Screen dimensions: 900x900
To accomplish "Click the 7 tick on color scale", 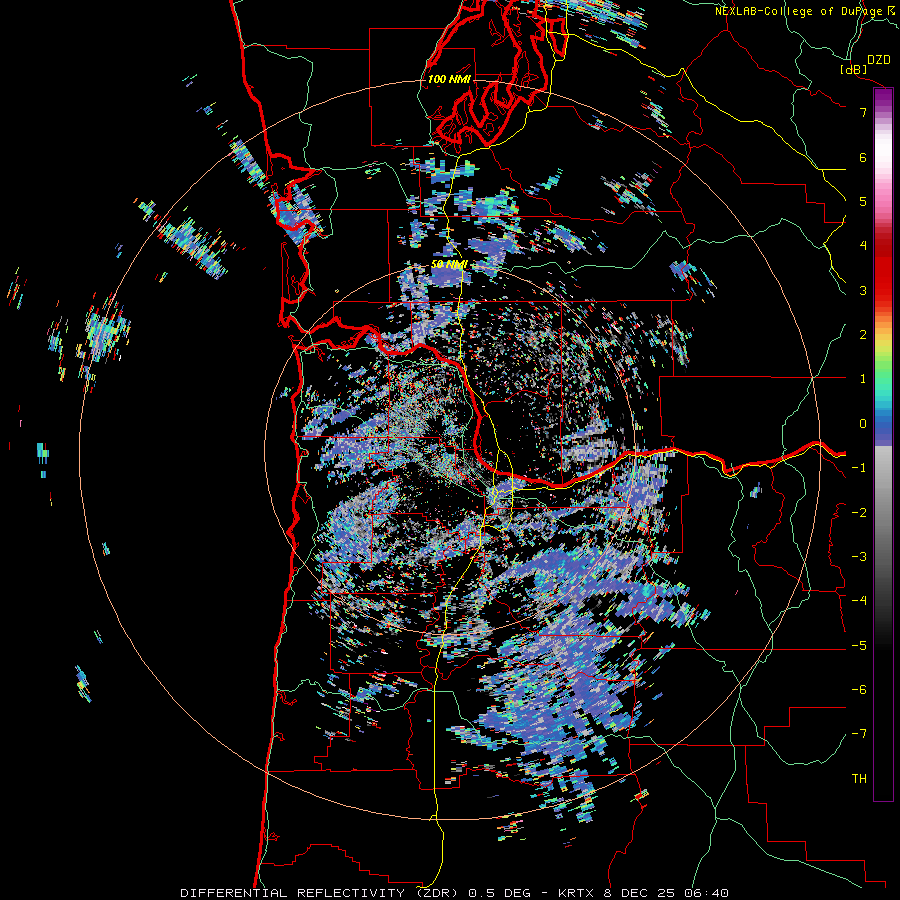I will click(x=863, y=112).
